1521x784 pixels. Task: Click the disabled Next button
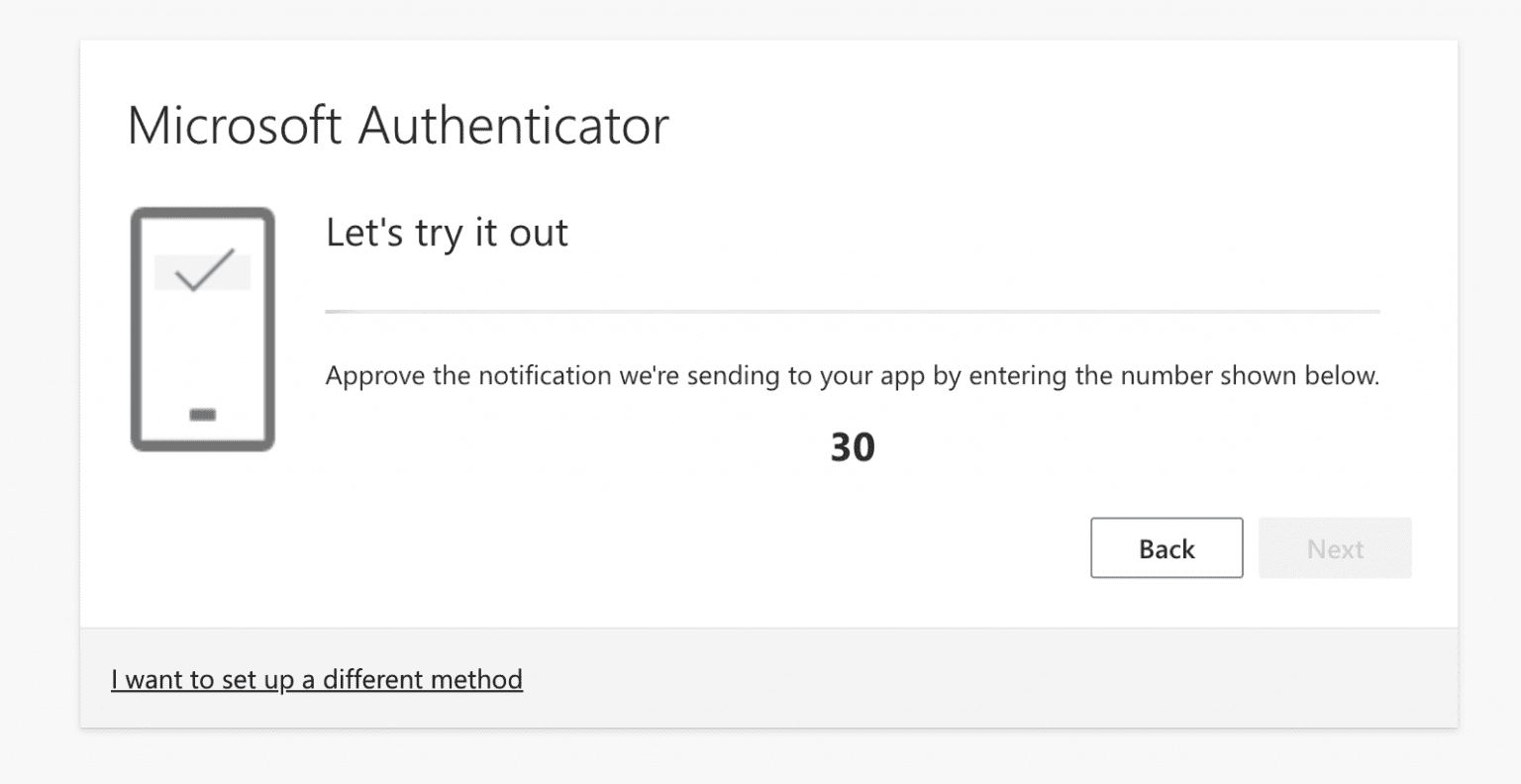click(x=1334, y=548)
